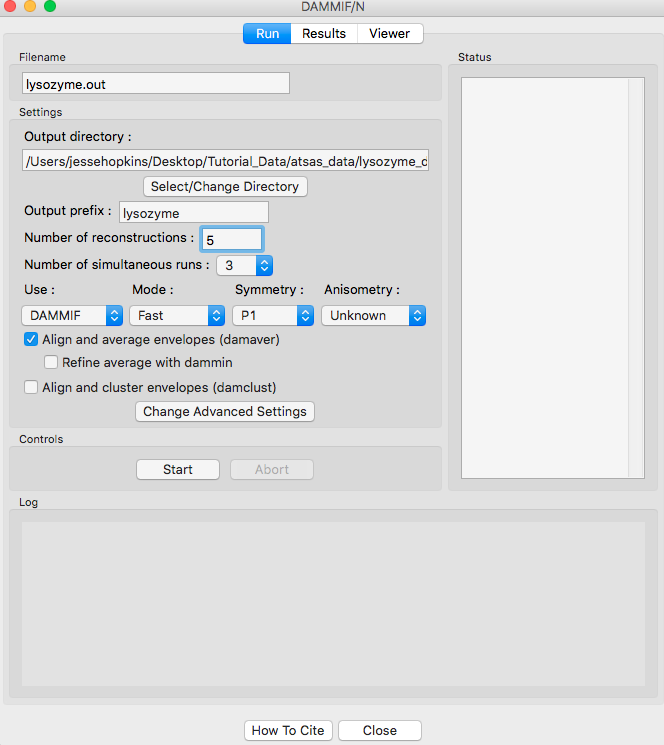Click the Select/Change Directory button

(225, 187)
